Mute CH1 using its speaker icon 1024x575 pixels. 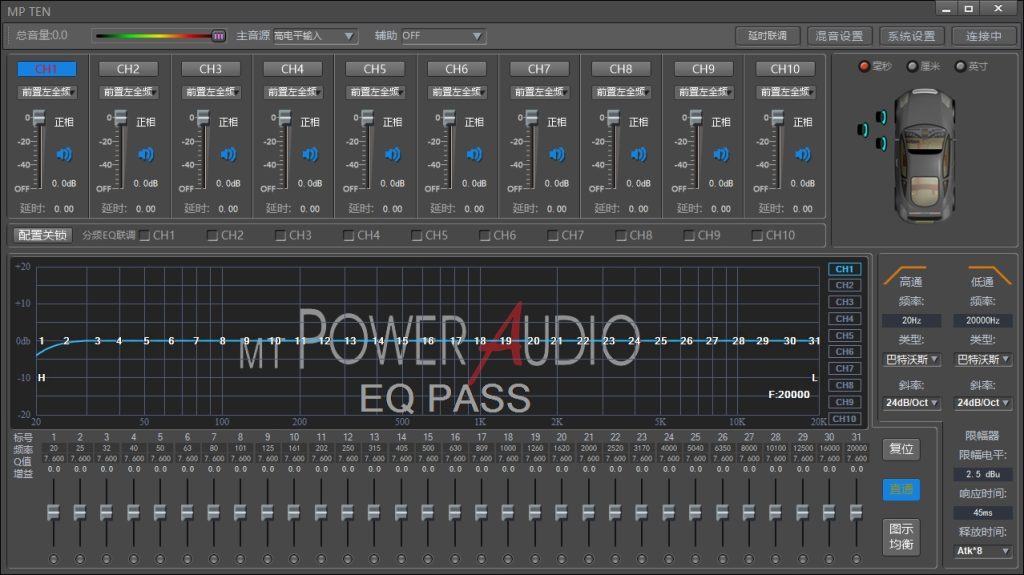tap(64, 154)
